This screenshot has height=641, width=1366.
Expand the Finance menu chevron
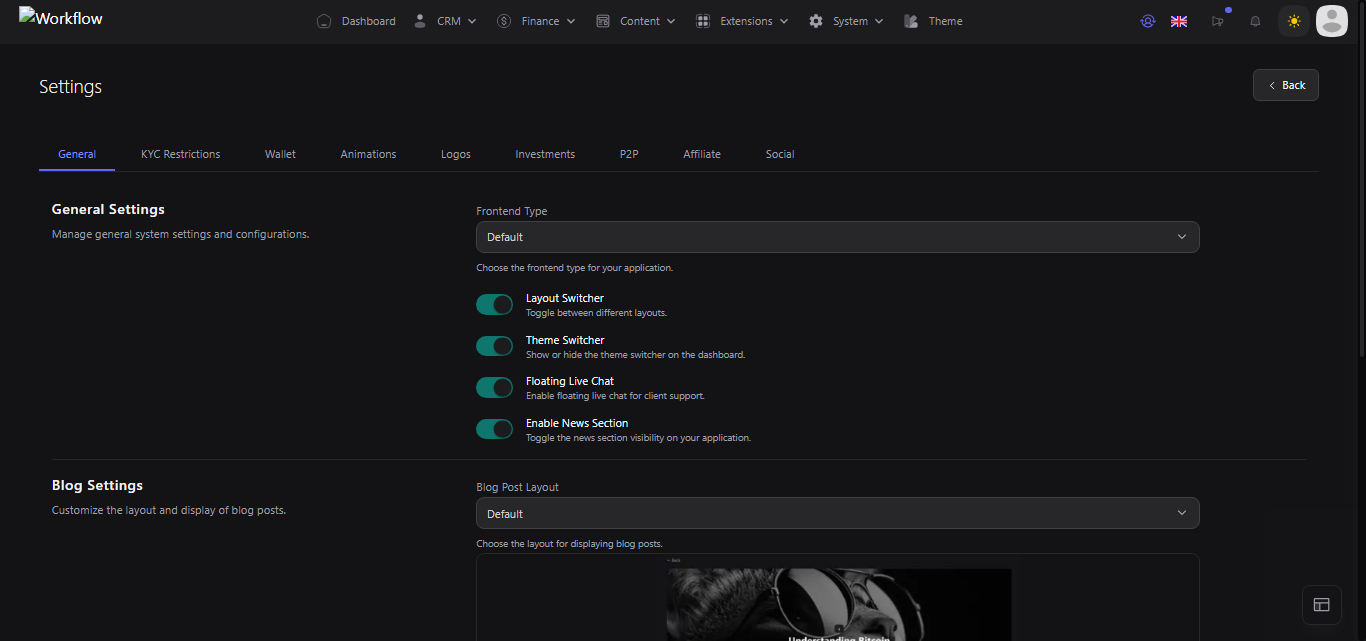571,21
